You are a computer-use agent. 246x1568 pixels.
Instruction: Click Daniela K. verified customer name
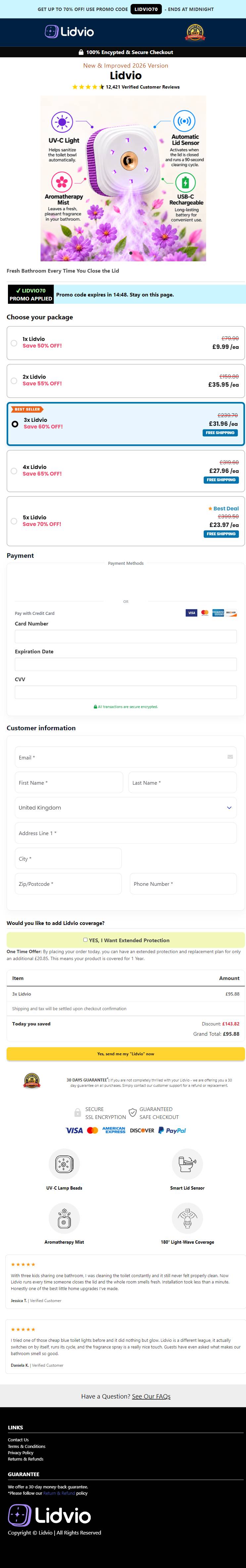click(20, 1365)
